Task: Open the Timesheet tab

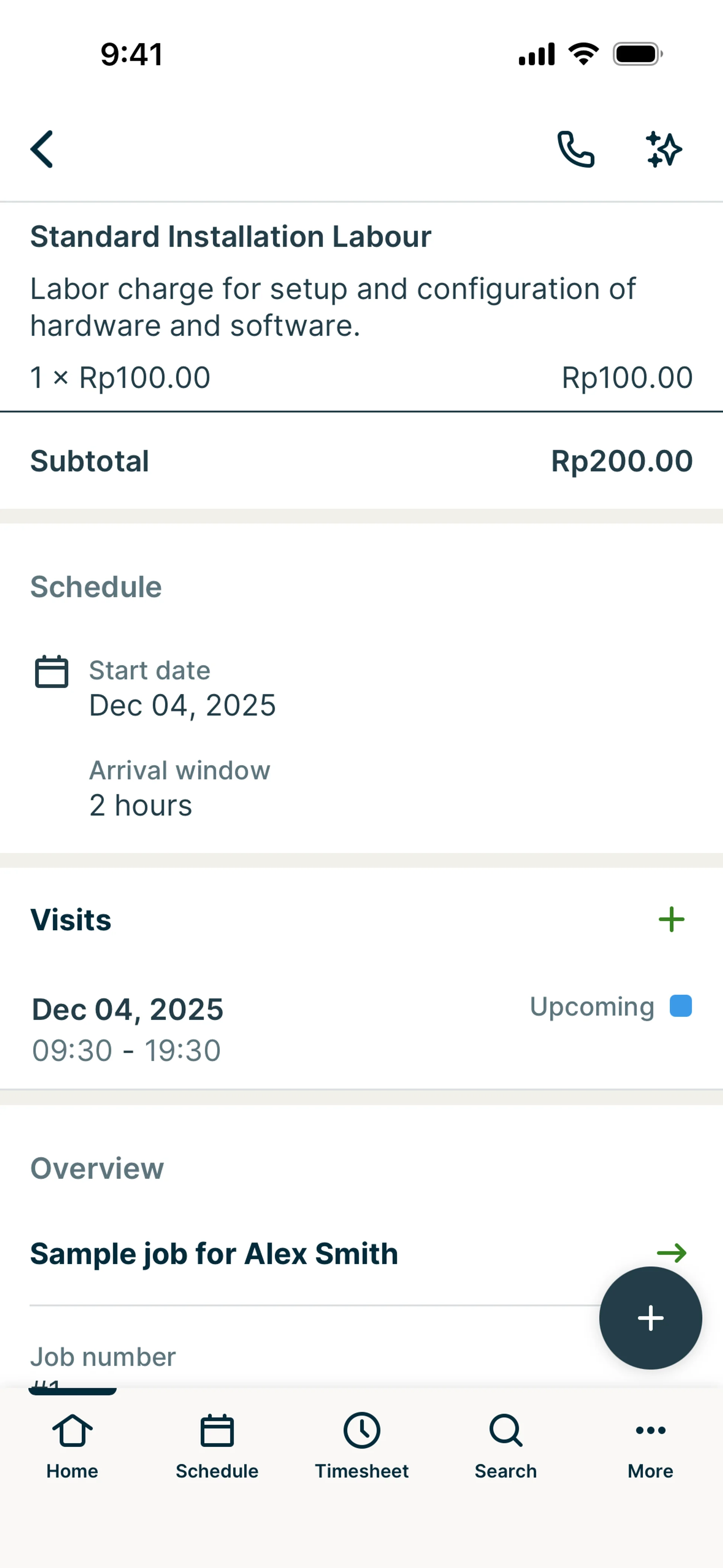Action: 361,1446
